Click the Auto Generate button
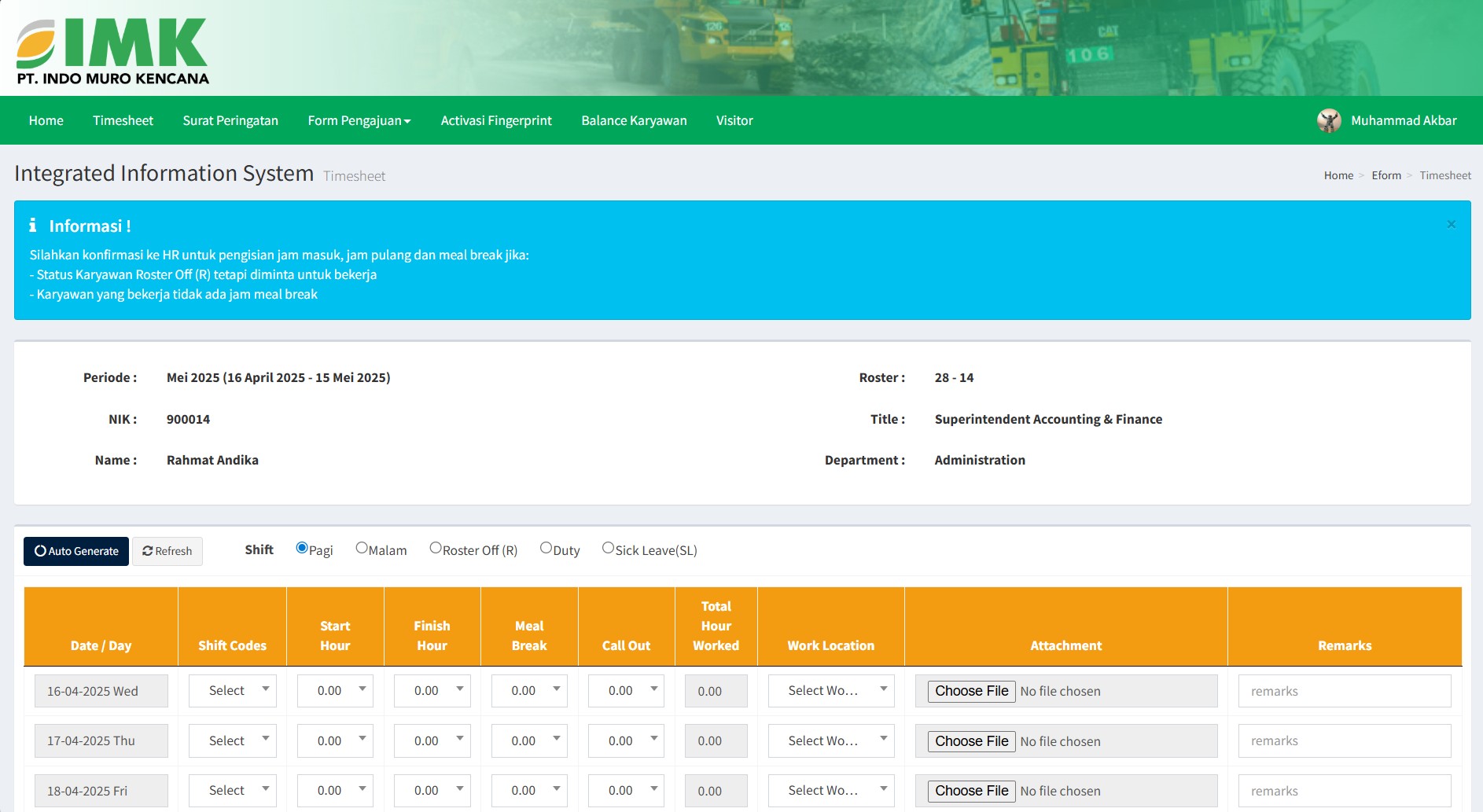 pyautogui.click(x=76, y=551)
